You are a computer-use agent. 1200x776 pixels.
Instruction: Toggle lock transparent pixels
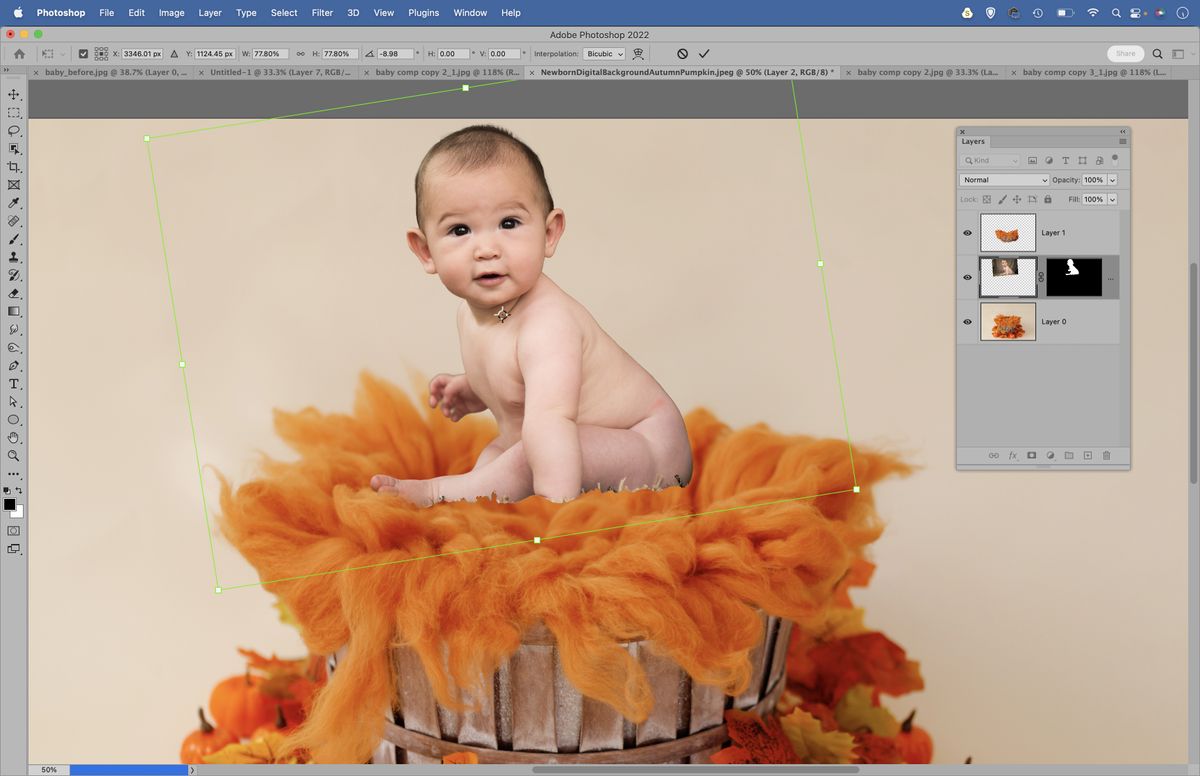coord(987,199)
